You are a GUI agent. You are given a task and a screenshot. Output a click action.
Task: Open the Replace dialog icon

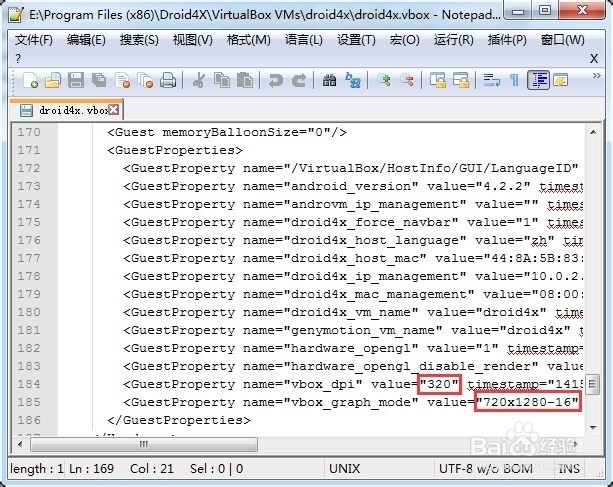pyautogui.click(x=353, y=81)
